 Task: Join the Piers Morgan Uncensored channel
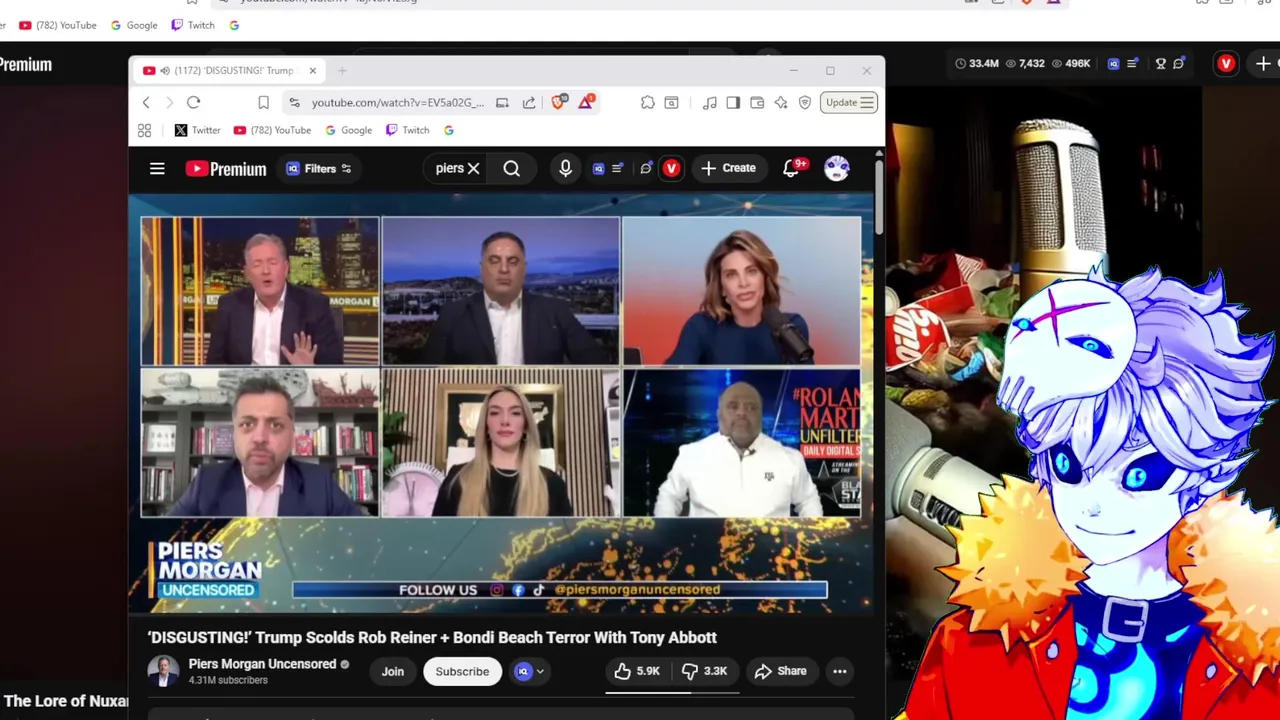pyautogui.click(x=393, y=671)
